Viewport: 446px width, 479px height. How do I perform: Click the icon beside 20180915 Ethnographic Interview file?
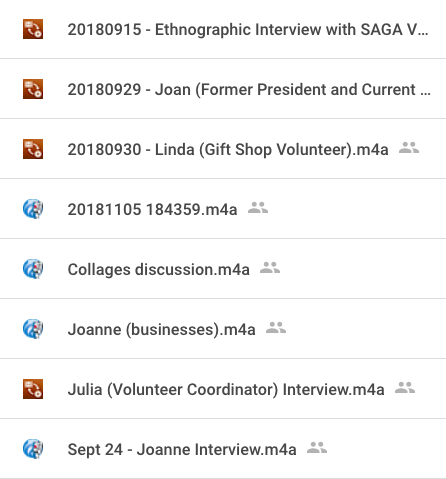pos(33,29)
